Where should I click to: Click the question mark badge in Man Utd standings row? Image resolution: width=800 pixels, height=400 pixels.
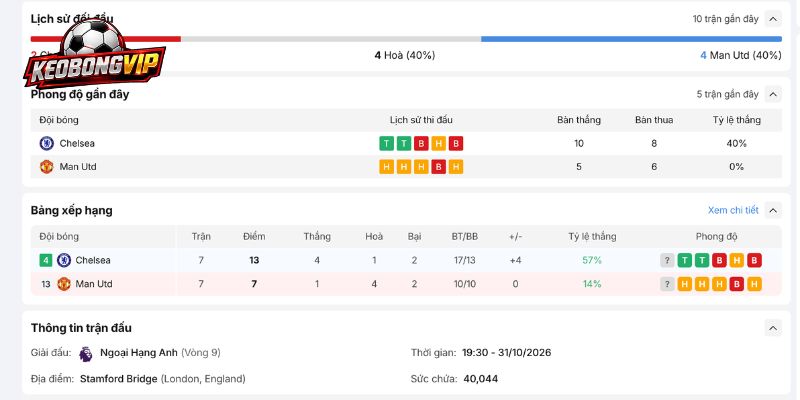pyautogui.click(x=667, y=284)
